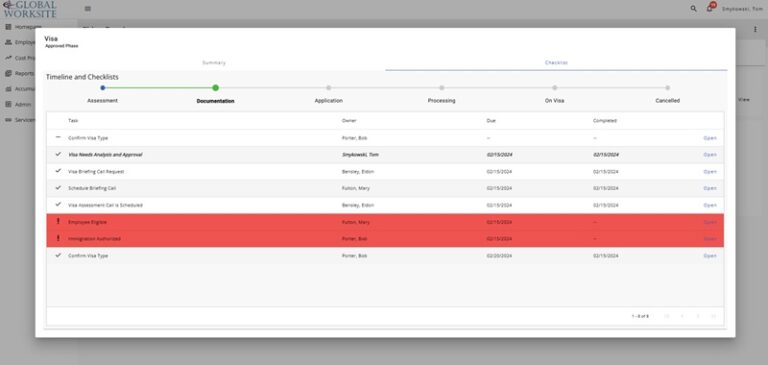Screen dimensions: 768x365
Task: Click the dash icon on the first Confirm Visa Type row
Action: [58, 137]
